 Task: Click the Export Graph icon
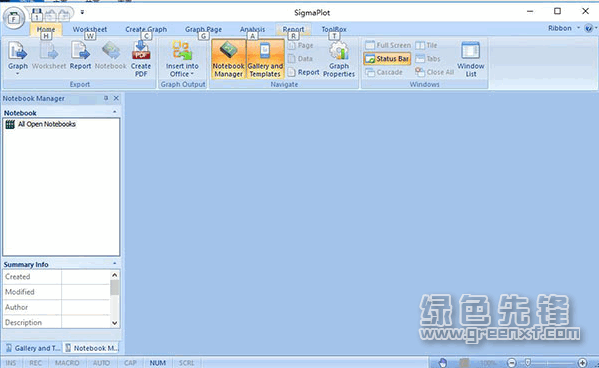tap(18, 58)
